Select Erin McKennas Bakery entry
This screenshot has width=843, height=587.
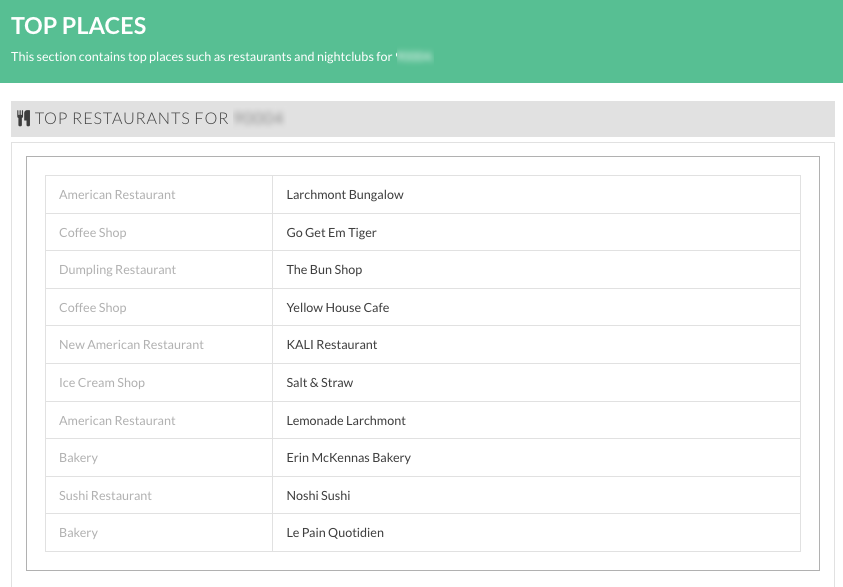[348, 457]
